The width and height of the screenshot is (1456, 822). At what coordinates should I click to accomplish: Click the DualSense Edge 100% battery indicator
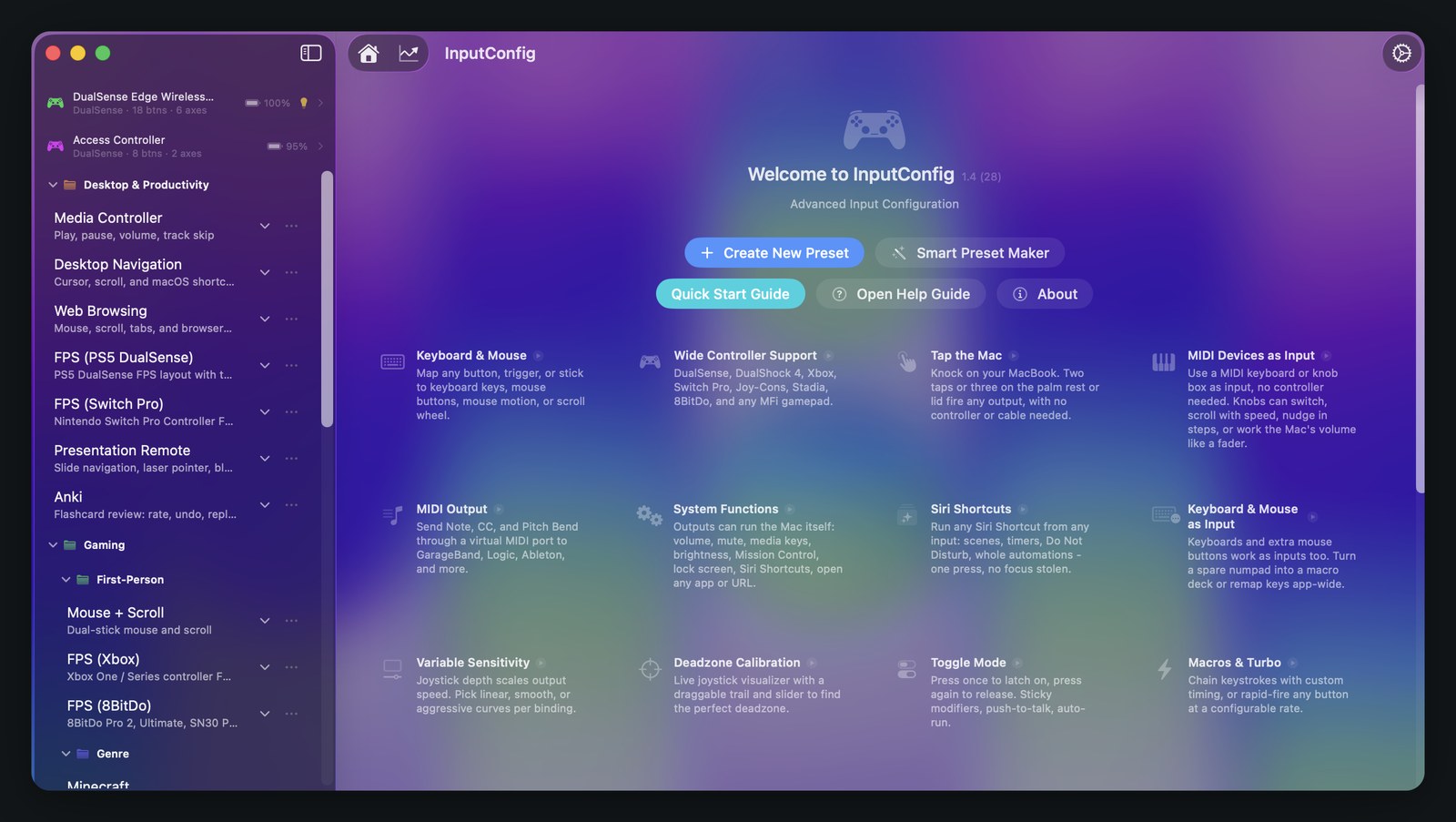pyautogui.click(x=268, y=103)
